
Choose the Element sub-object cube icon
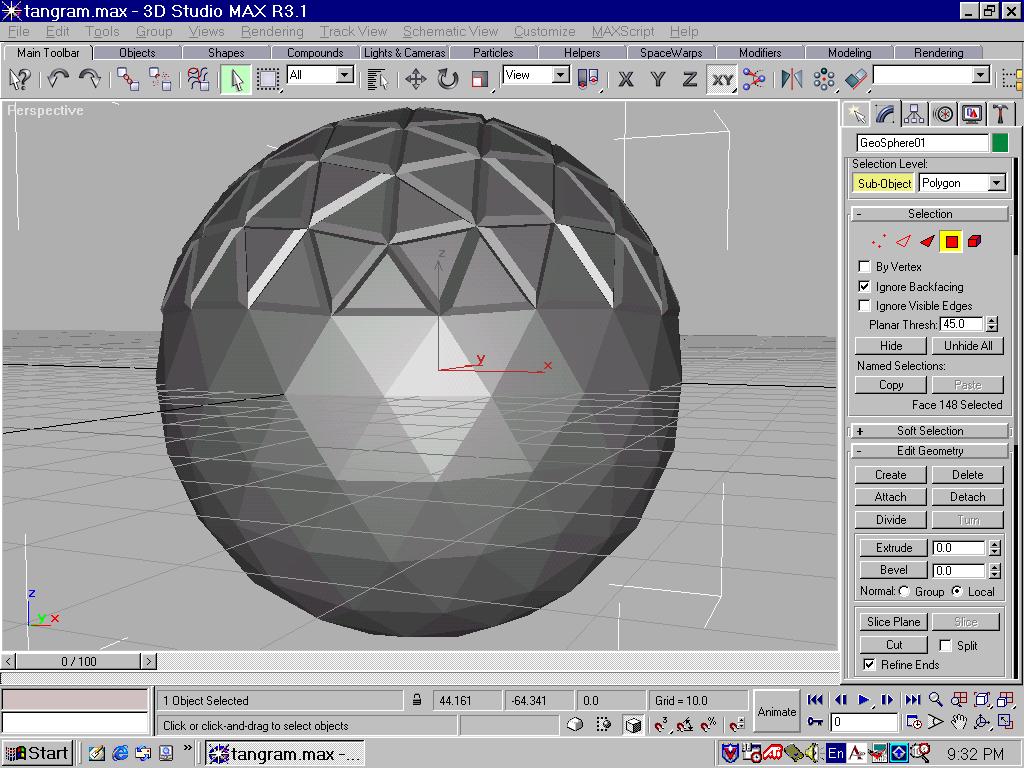pos(975,241)
